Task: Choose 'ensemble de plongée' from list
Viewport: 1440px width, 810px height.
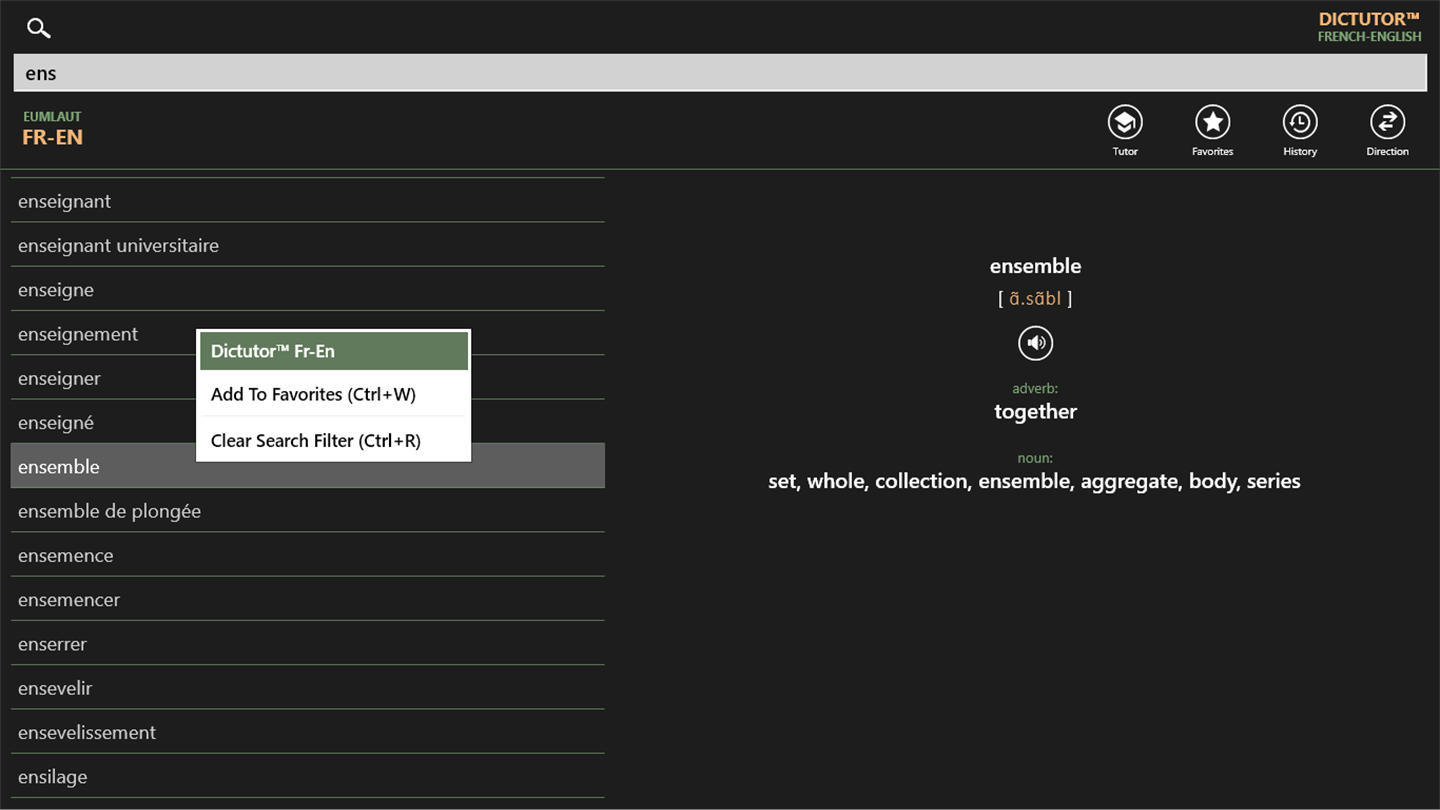Action: [308, 511]
